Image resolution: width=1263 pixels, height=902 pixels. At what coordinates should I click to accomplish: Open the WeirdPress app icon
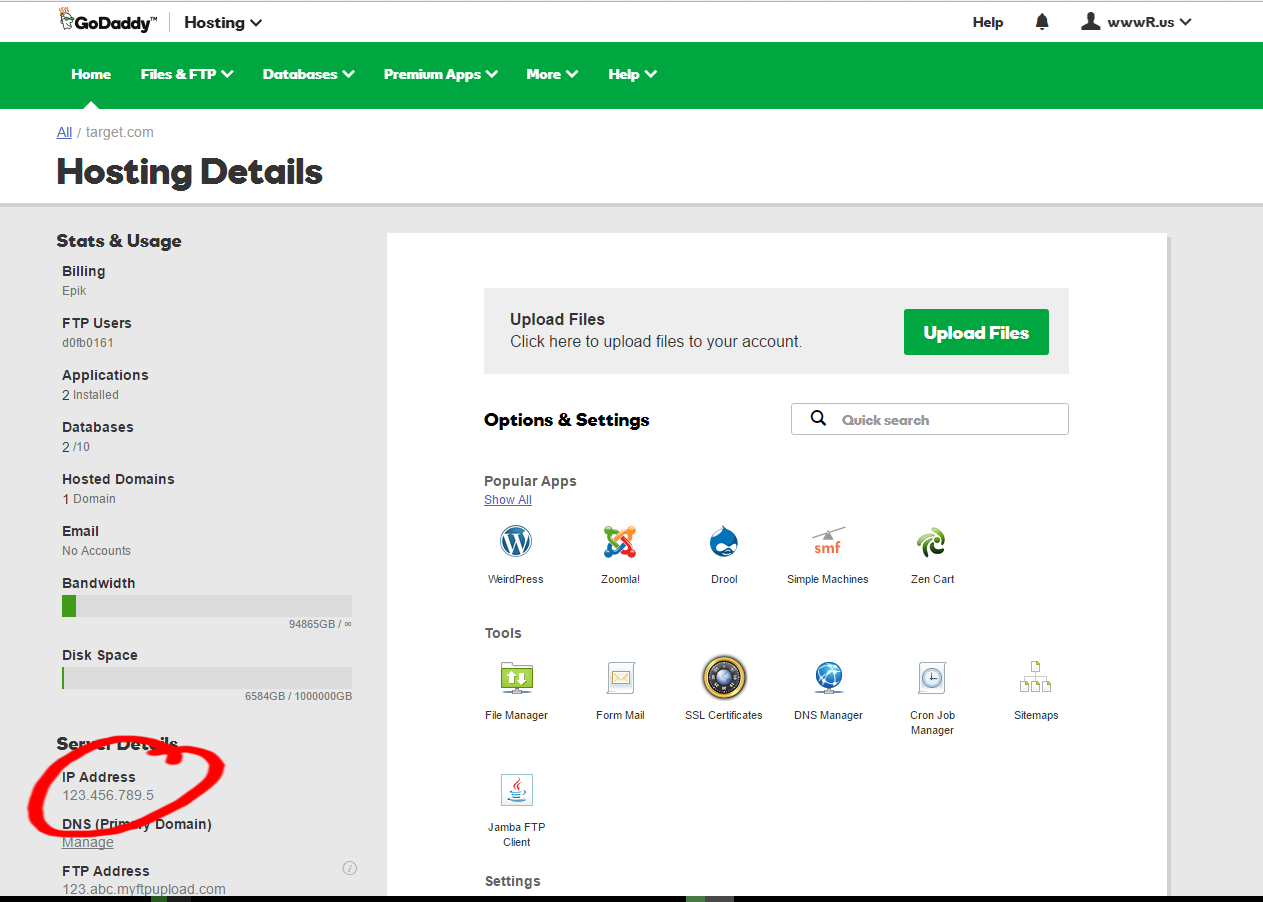(516, 543)
